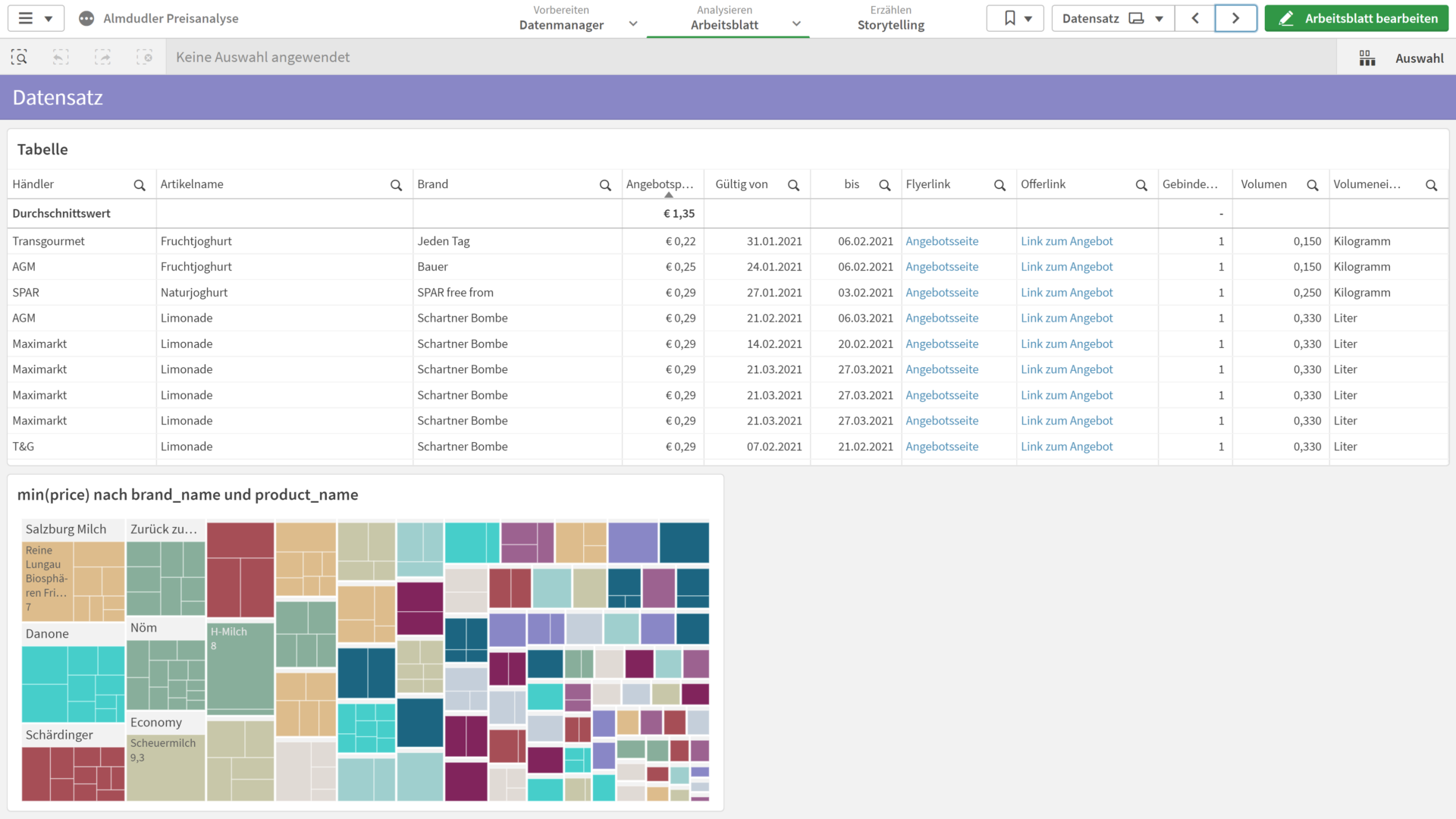The width and height of the screenshot is (1456, 819).
Task: Open the bookmarks icon
Action: [1010, 18]
